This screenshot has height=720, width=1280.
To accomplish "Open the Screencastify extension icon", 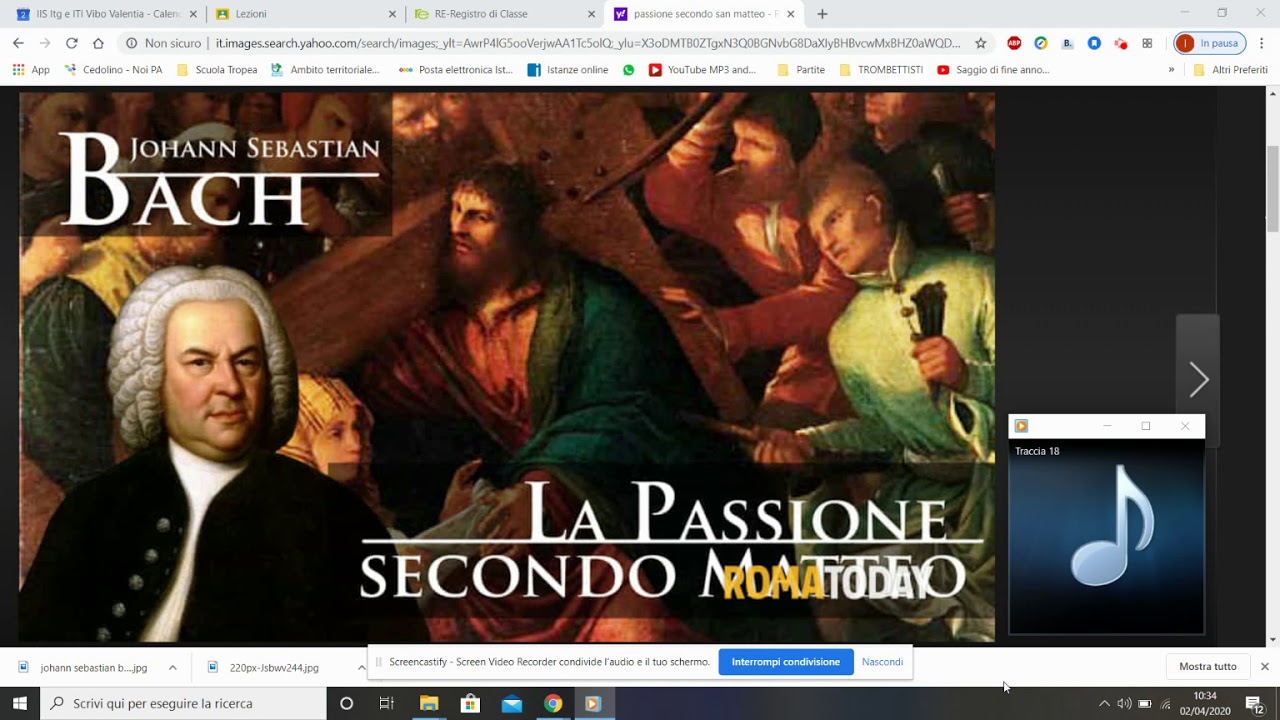I will (x=1120, y=43).
